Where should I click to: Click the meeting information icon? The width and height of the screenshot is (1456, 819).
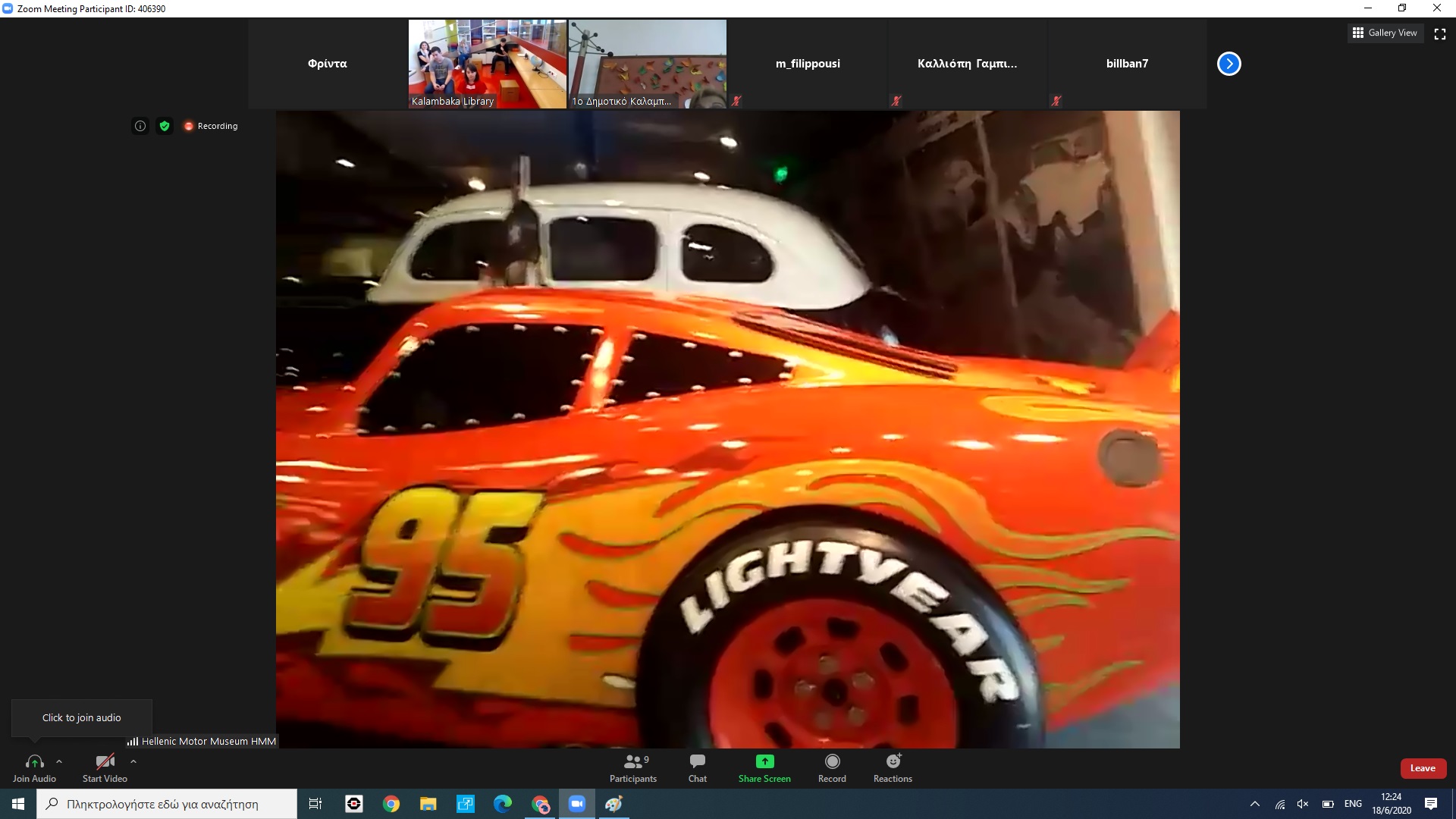[x=140, y=126]
